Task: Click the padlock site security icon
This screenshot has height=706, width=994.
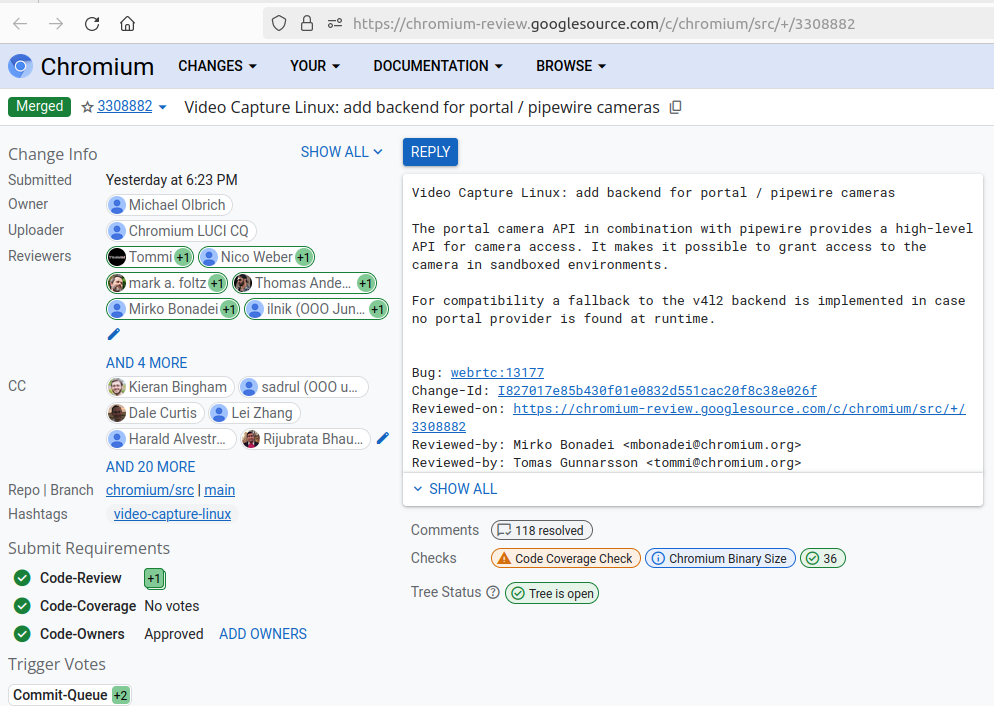Action: pyautogui.click(x=307, y=24)
